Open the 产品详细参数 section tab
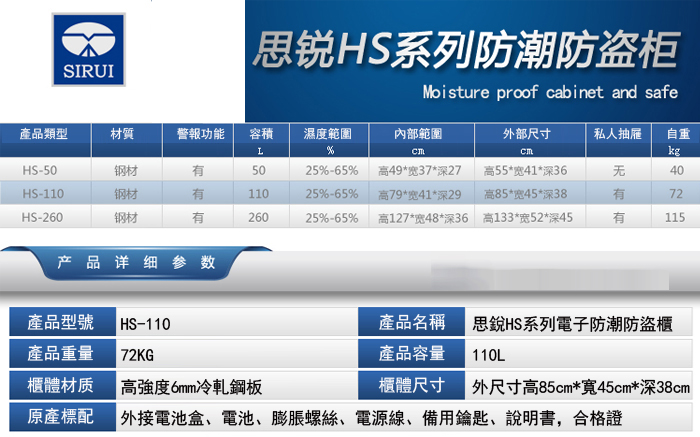Viewport: 700px width, 437px height. click(x=137, y=262)
